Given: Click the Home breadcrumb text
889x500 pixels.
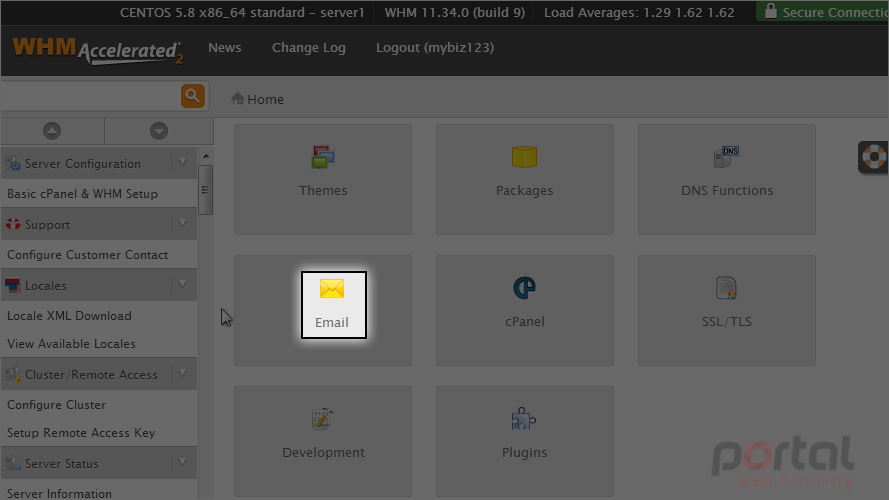Looking at the screenshot, I should [265, 99].
